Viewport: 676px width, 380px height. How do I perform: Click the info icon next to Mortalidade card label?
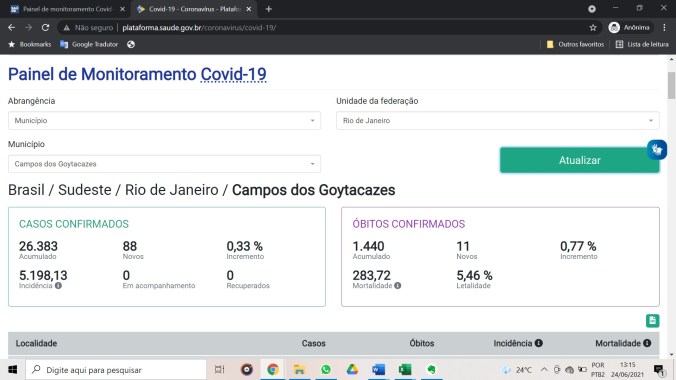click(397, 286)
